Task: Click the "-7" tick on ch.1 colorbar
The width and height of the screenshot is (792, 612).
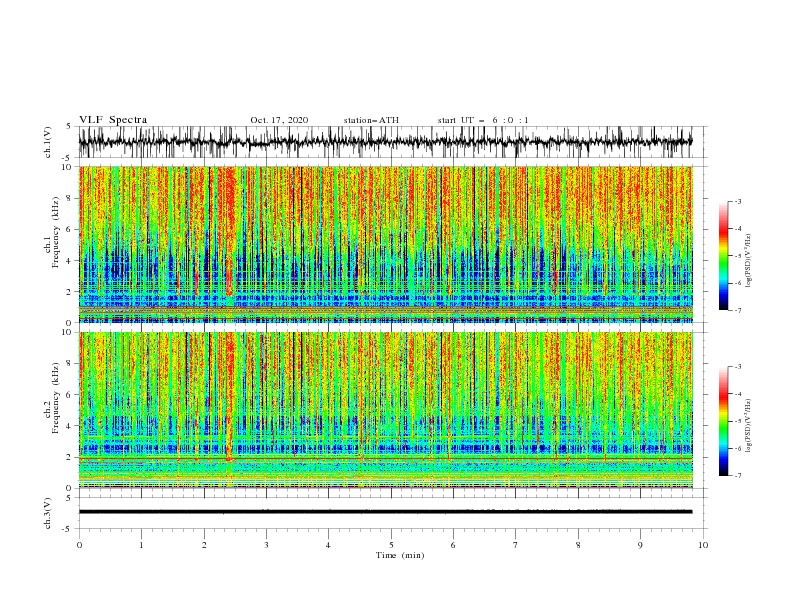Action: (738, 310)
